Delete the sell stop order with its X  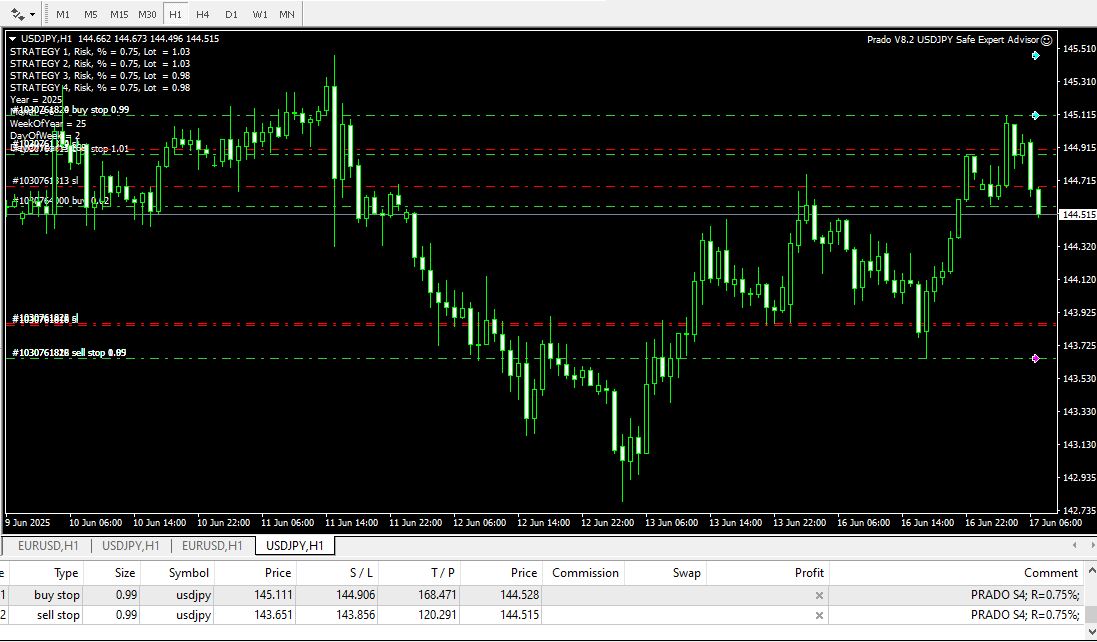click(x=819, y=615)
